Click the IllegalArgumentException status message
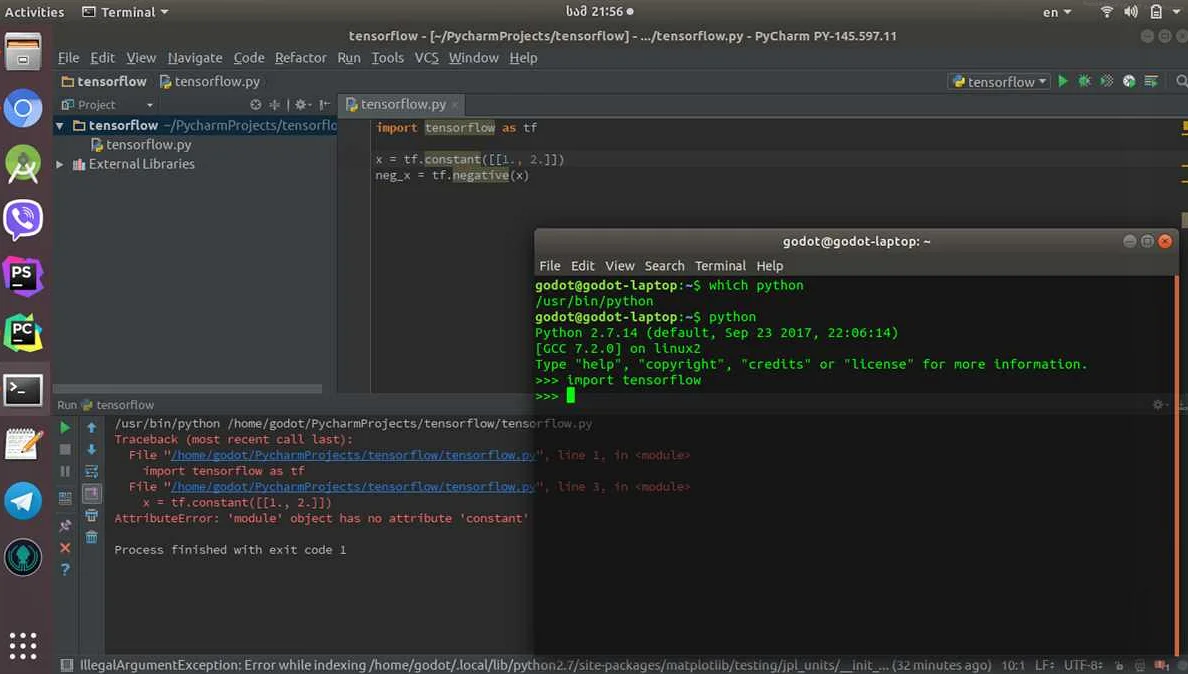1188x674 pixels. (x=535, y=665)
